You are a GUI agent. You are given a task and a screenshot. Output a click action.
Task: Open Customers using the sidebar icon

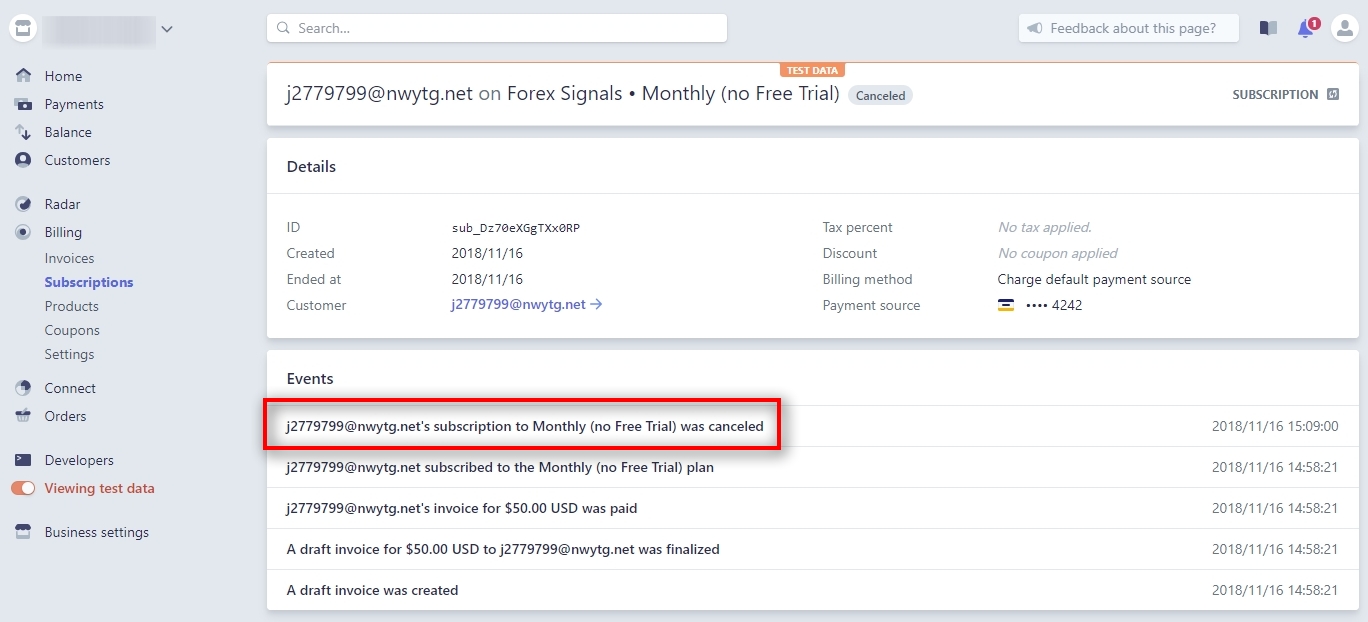tap(23, 160)
